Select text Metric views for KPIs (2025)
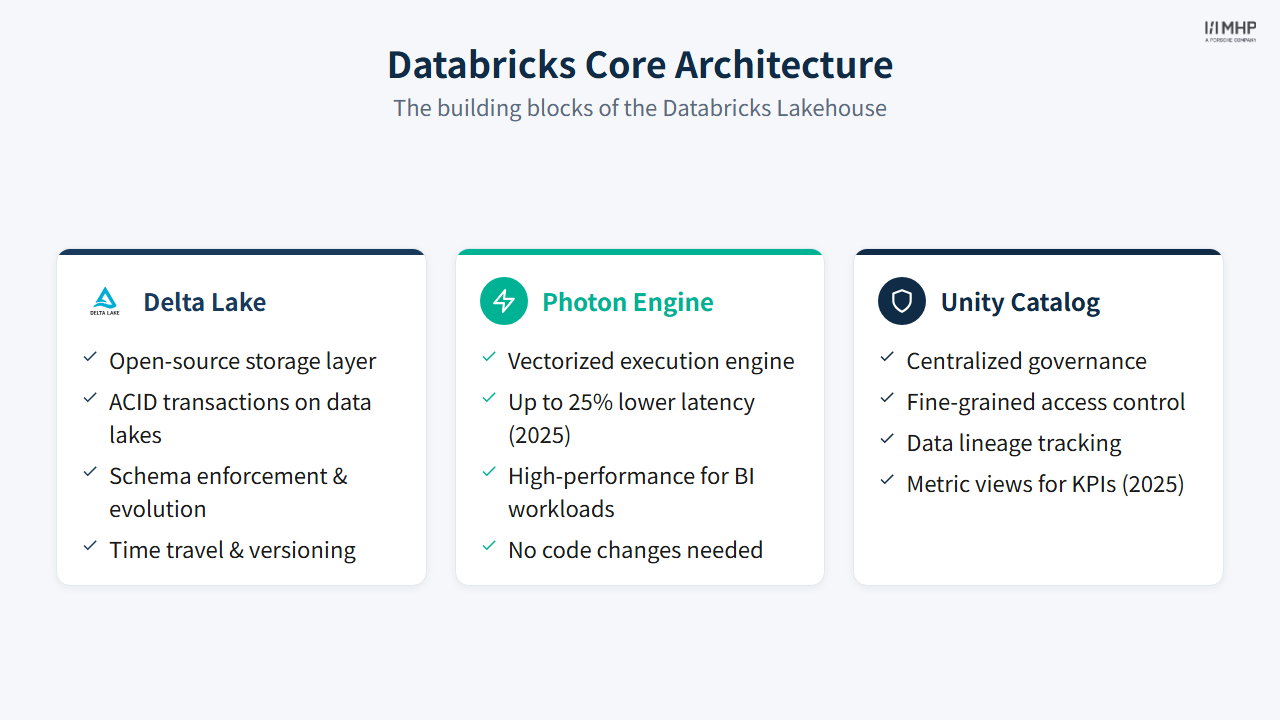Screen dimensions: 1280x720 point(1045,484)
